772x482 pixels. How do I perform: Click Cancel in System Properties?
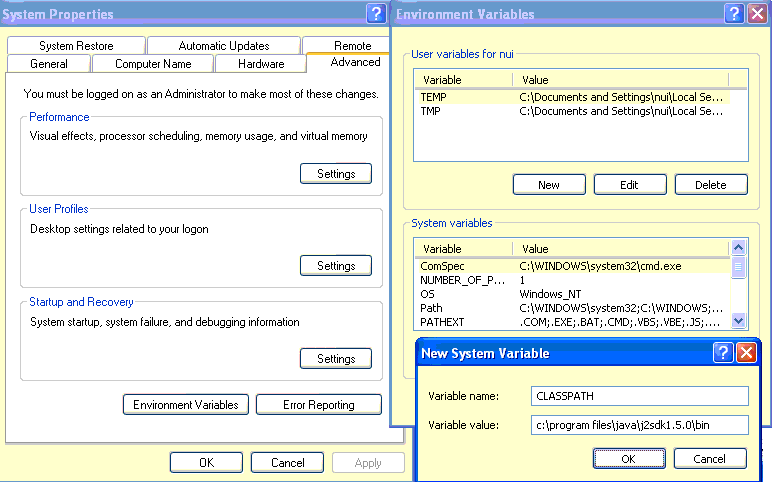(288, 463)
